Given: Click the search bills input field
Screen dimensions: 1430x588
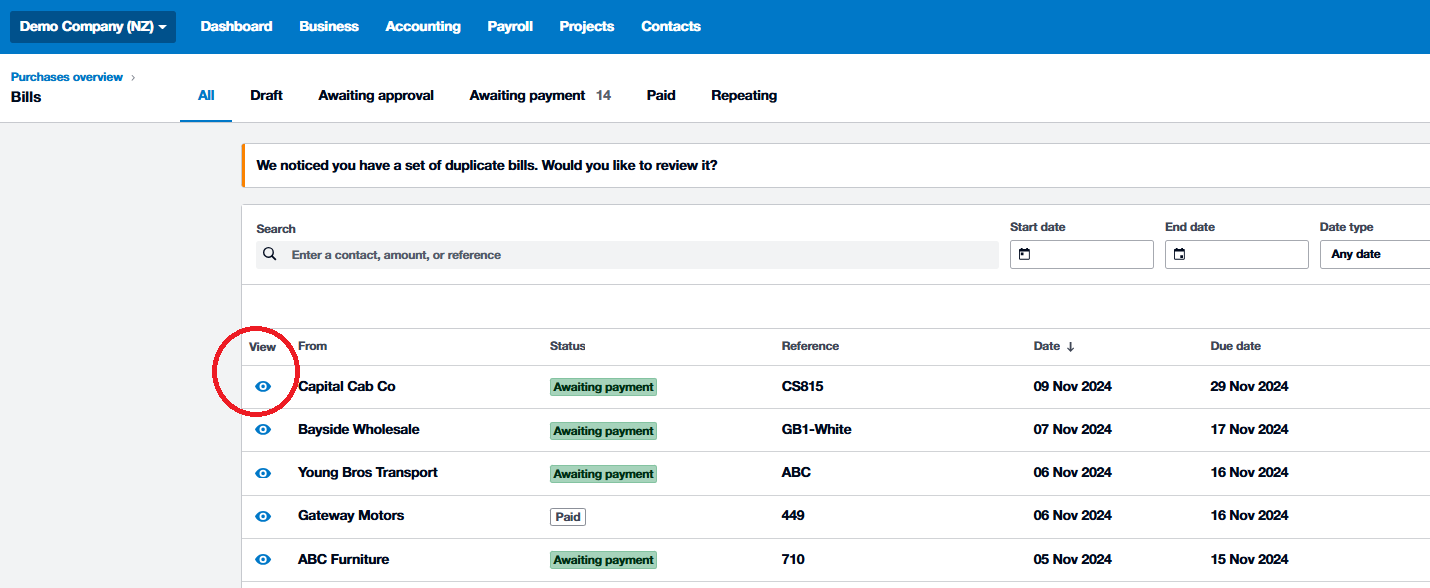Looking at the screenshot, I should pyautogui.click(x=640, y=255).
